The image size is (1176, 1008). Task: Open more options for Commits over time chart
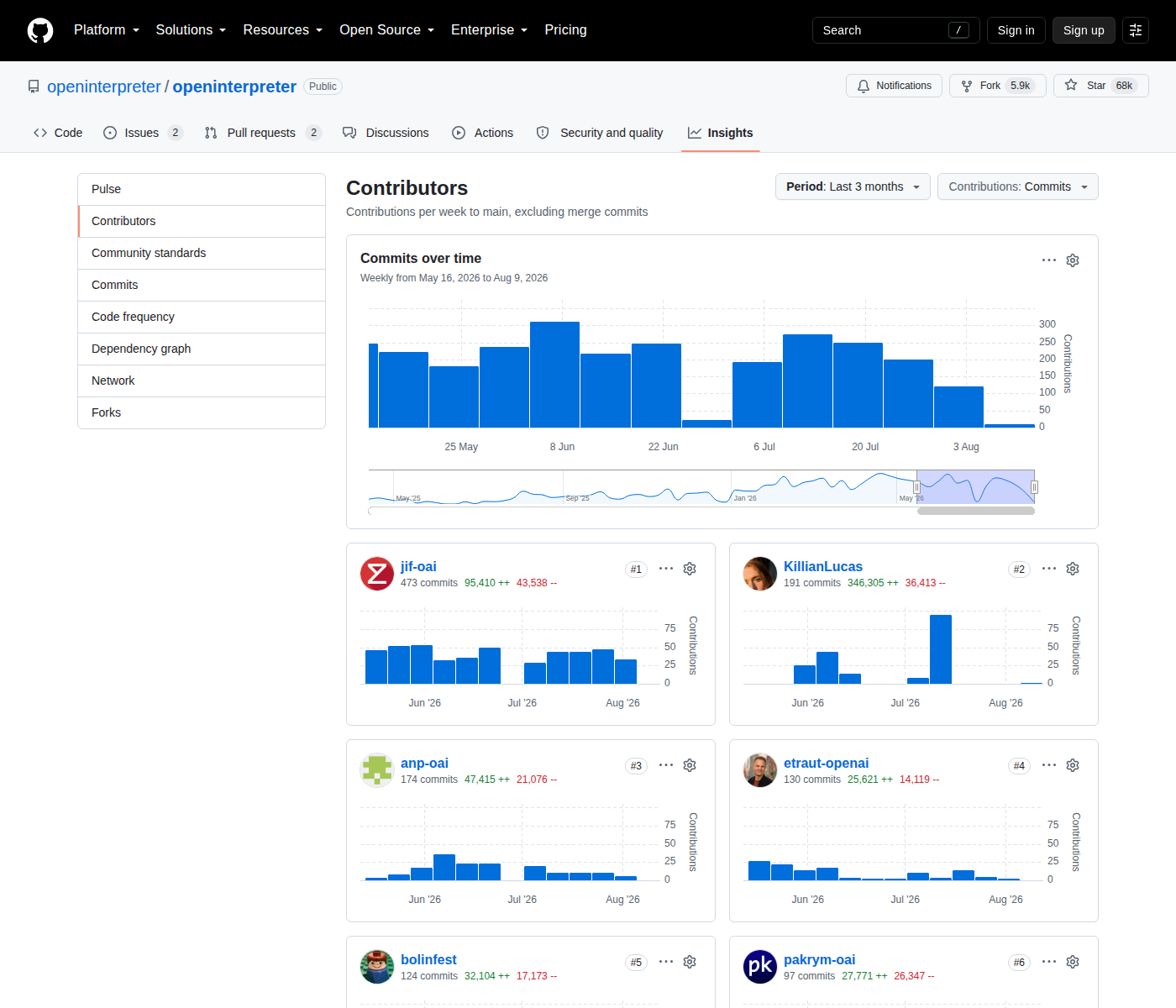coord(1049,260)
